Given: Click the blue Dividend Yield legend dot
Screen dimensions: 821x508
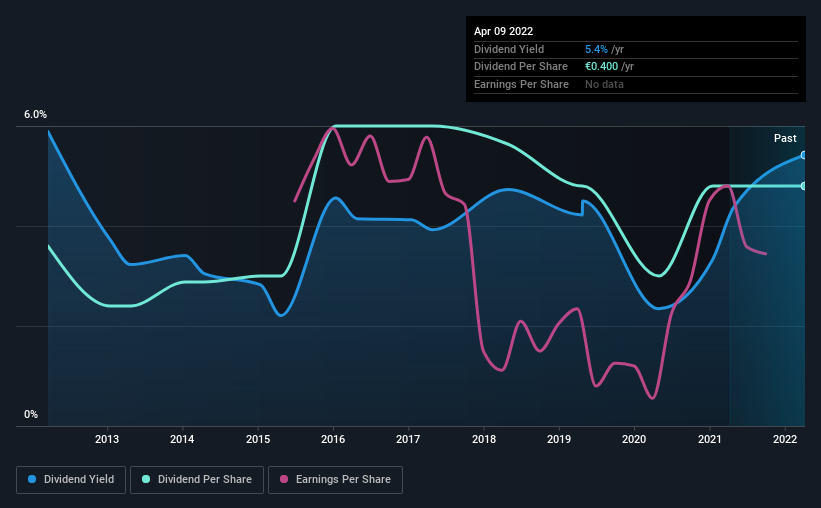Looking at the screenshot, I should click(x=32, y=479).
